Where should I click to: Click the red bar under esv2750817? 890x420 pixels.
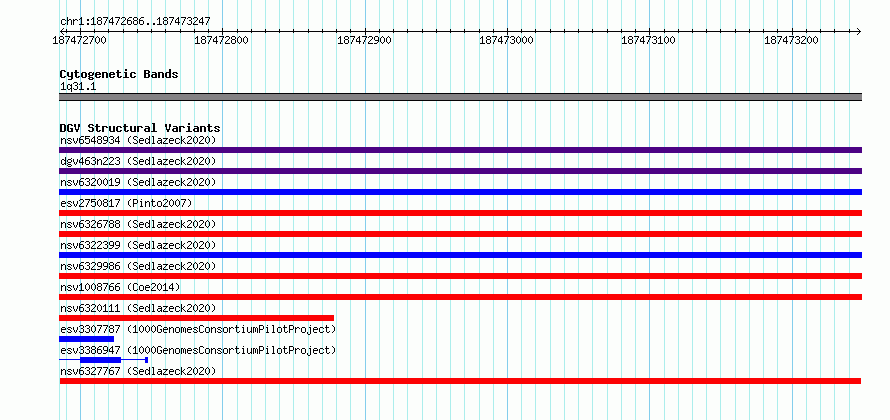(460, 213)
